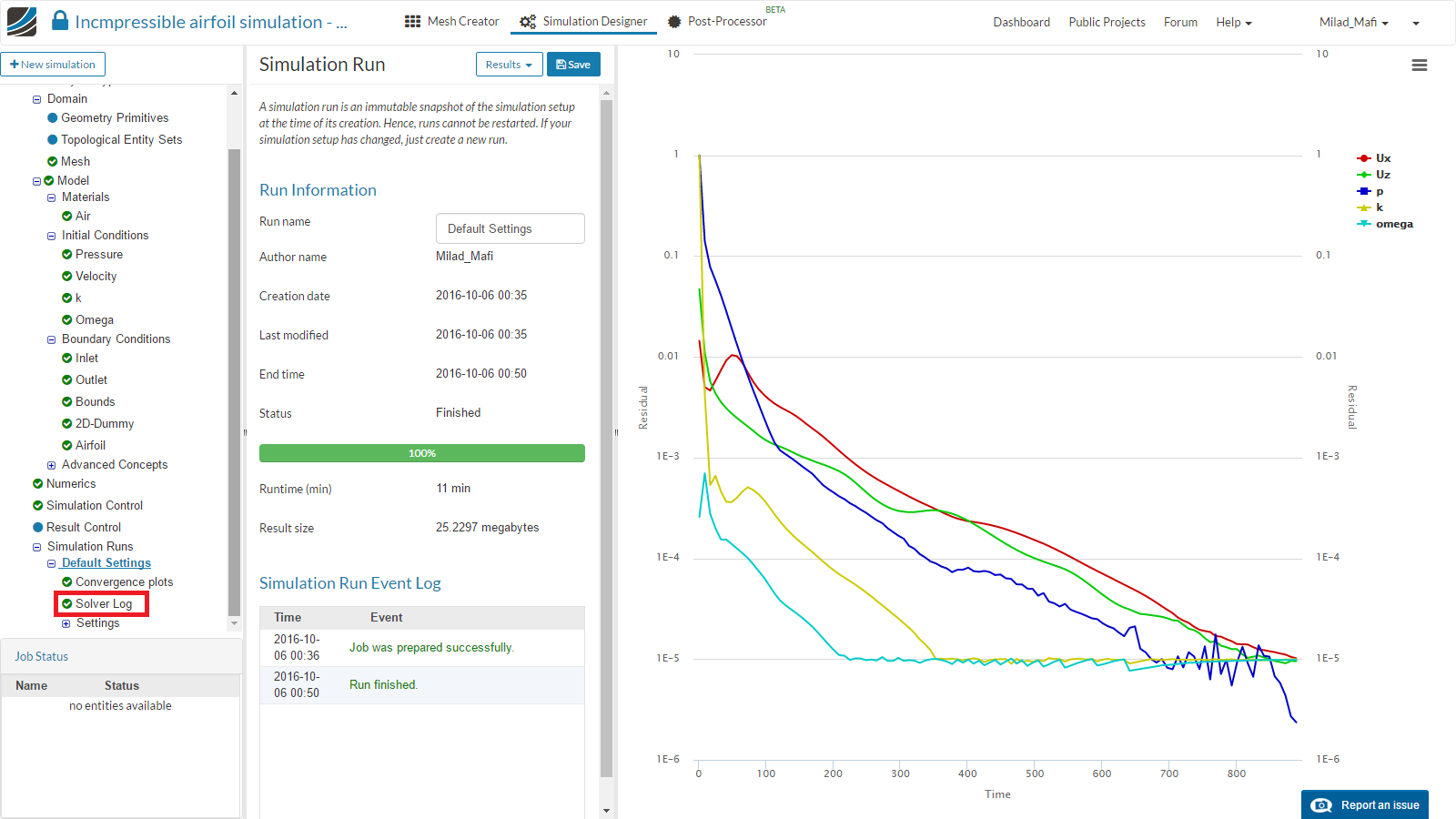
Task: Toggle the Ux series in chart legend
Action: coord(1382,158)
